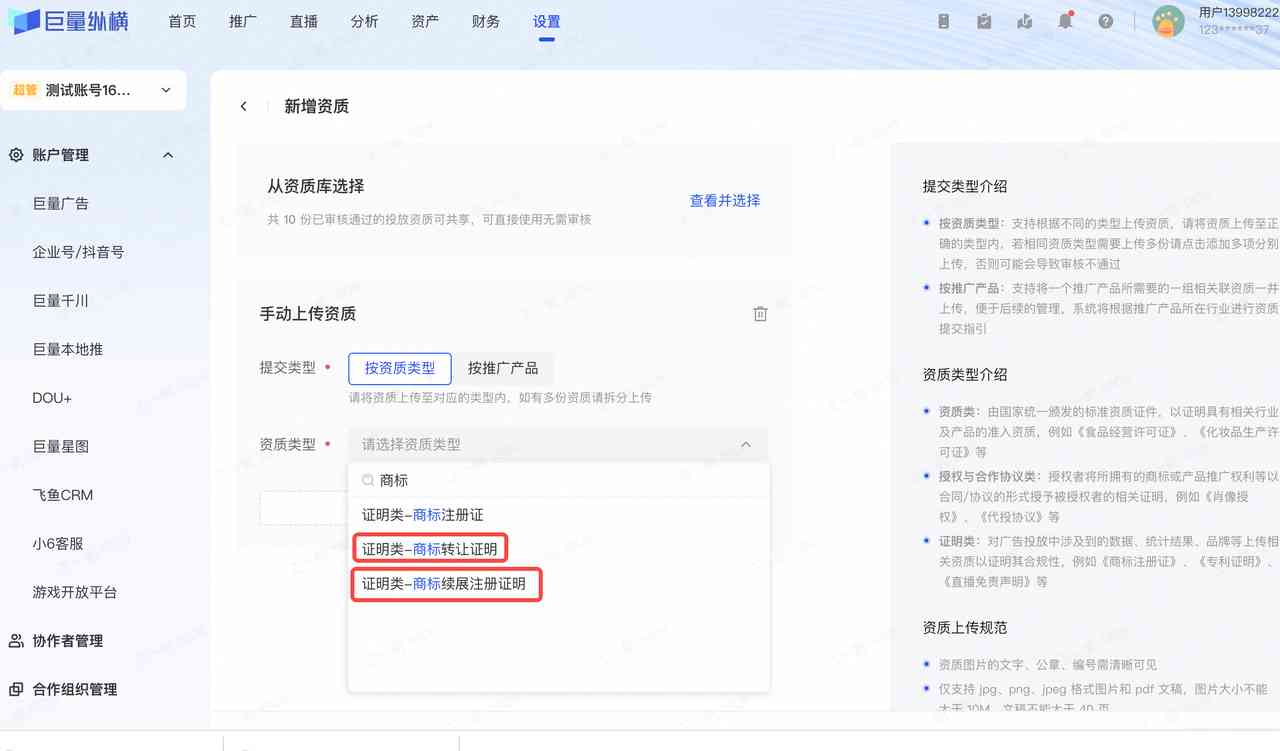Image resolution: width=1280 pixels, height=751 pixels.
Task: Click the 巨量纵横 logo
Action: coord(68,21)
